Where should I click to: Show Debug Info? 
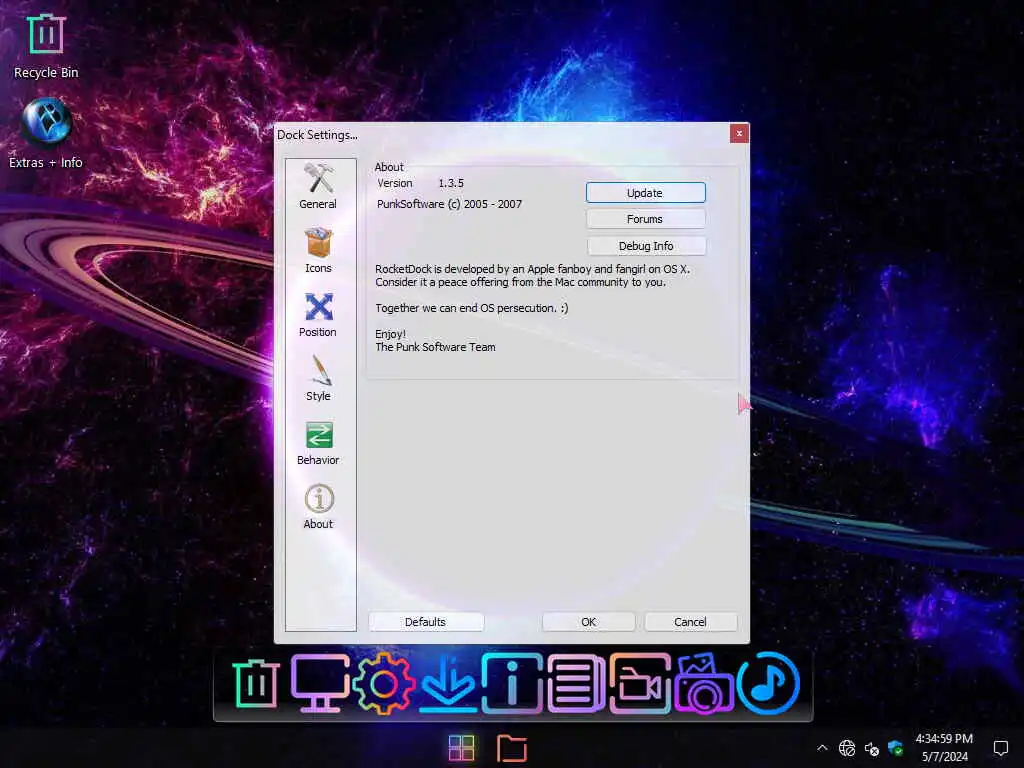(x=646, y=246)
